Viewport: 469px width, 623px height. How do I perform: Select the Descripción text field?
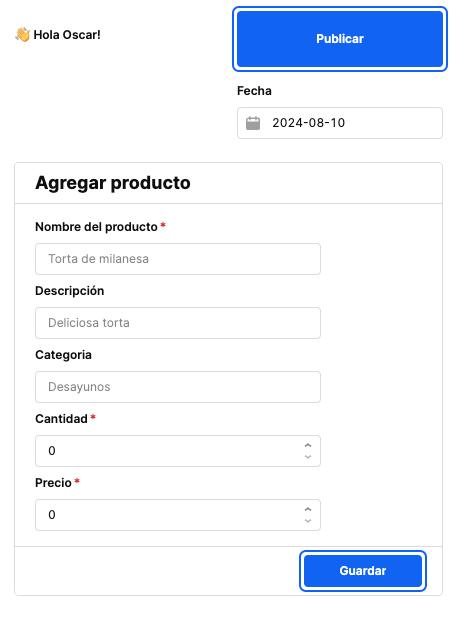178,323
